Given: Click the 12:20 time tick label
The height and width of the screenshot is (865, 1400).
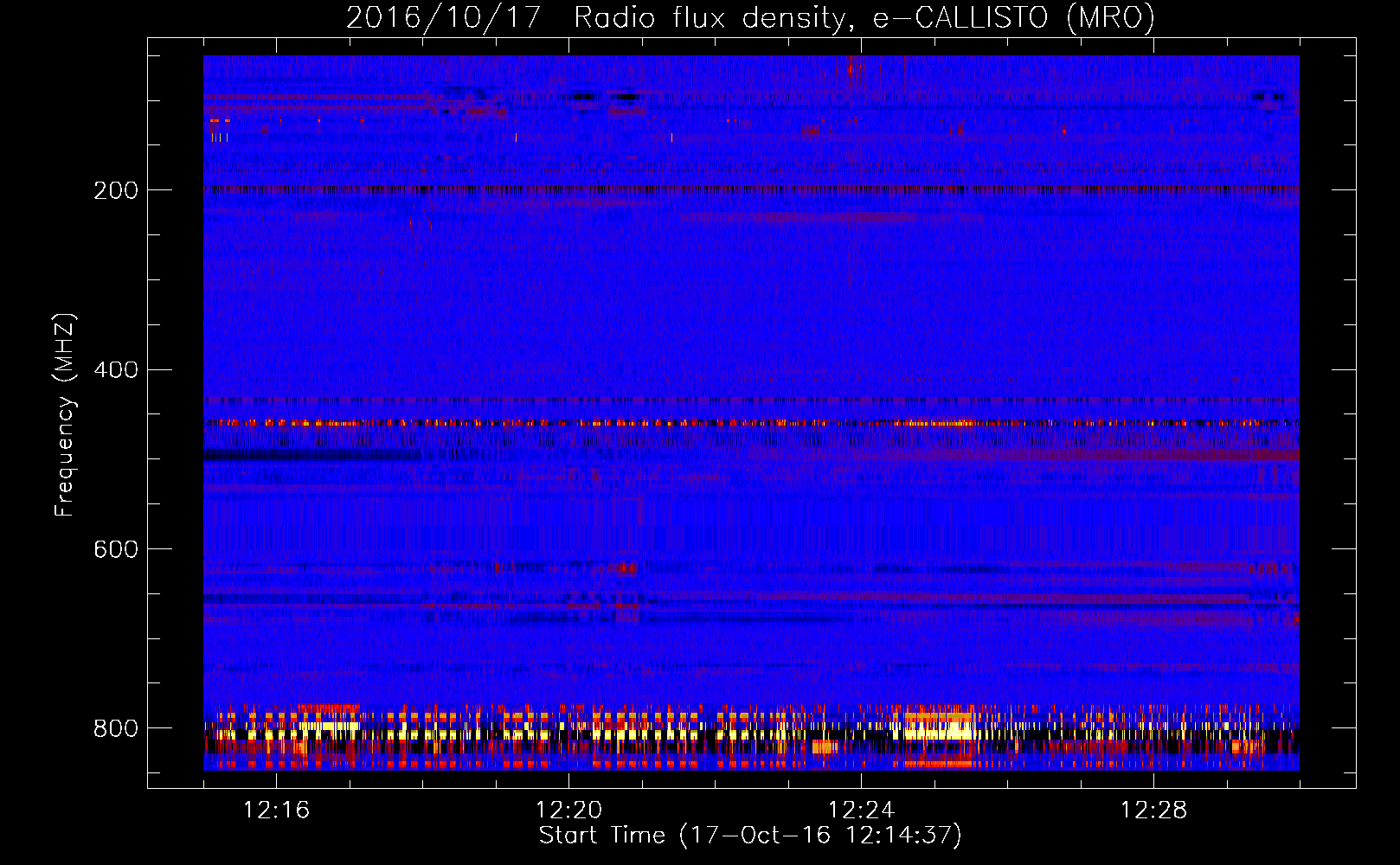Looking at the screenshot, I should tap(568, 811).
